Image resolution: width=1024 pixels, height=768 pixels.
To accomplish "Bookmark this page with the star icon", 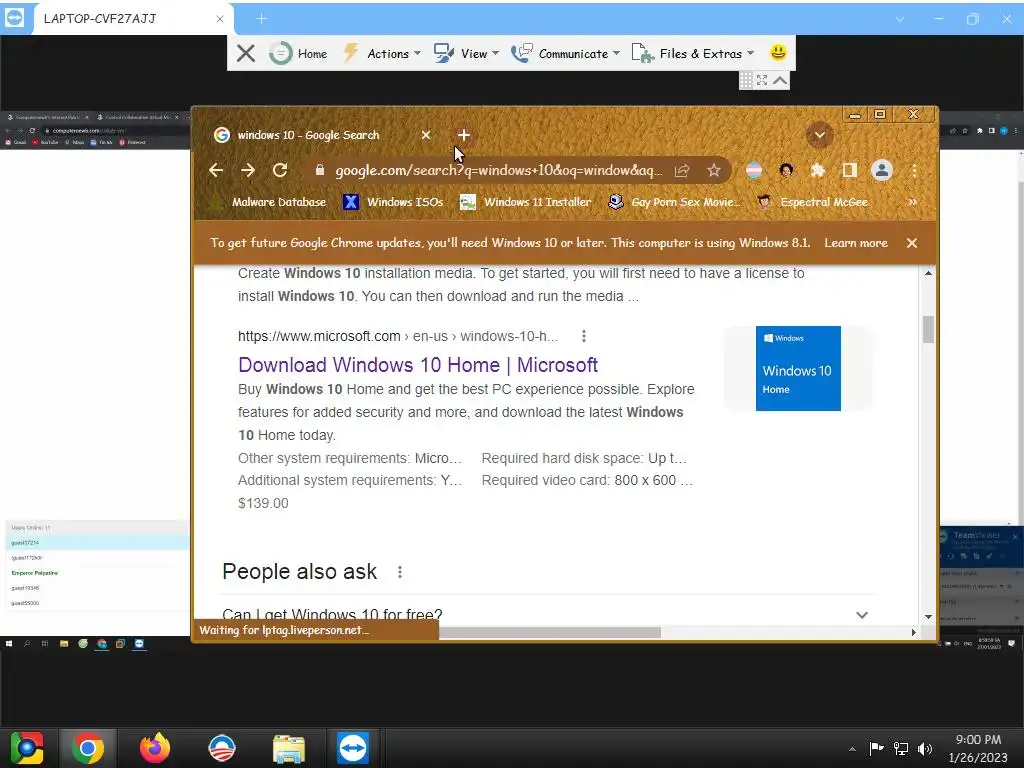I will tap(714, 170).
